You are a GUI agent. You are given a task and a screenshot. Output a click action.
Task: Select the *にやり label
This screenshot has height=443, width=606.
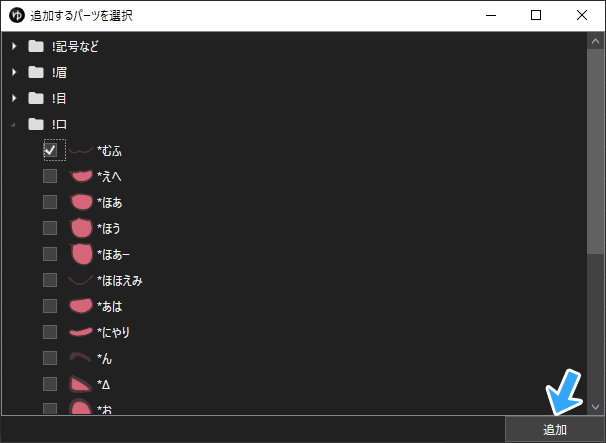113,332
